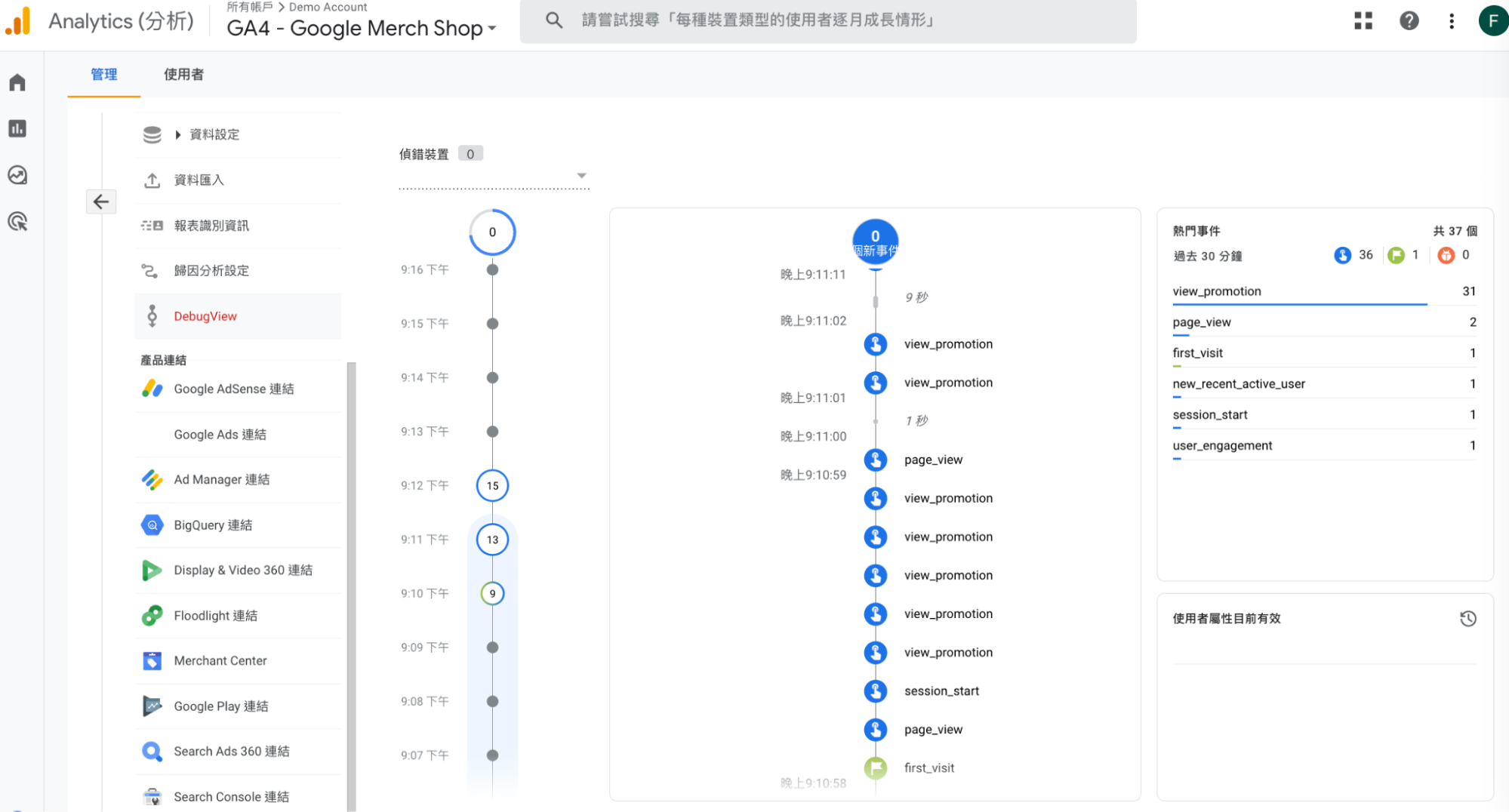Click the first_visit green flag icon
The image size is (1509, 812).
click(875, 767)
